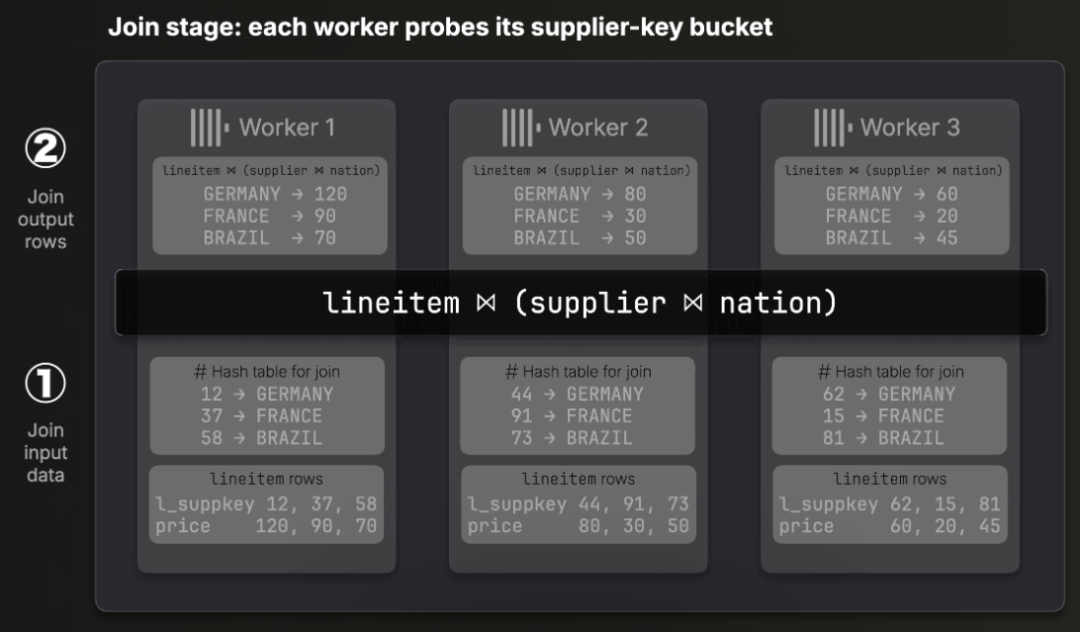Click the "lineitem rows" header under Worker 3
This screenshot has height=632, width=1080.
(x=890, y=479)
